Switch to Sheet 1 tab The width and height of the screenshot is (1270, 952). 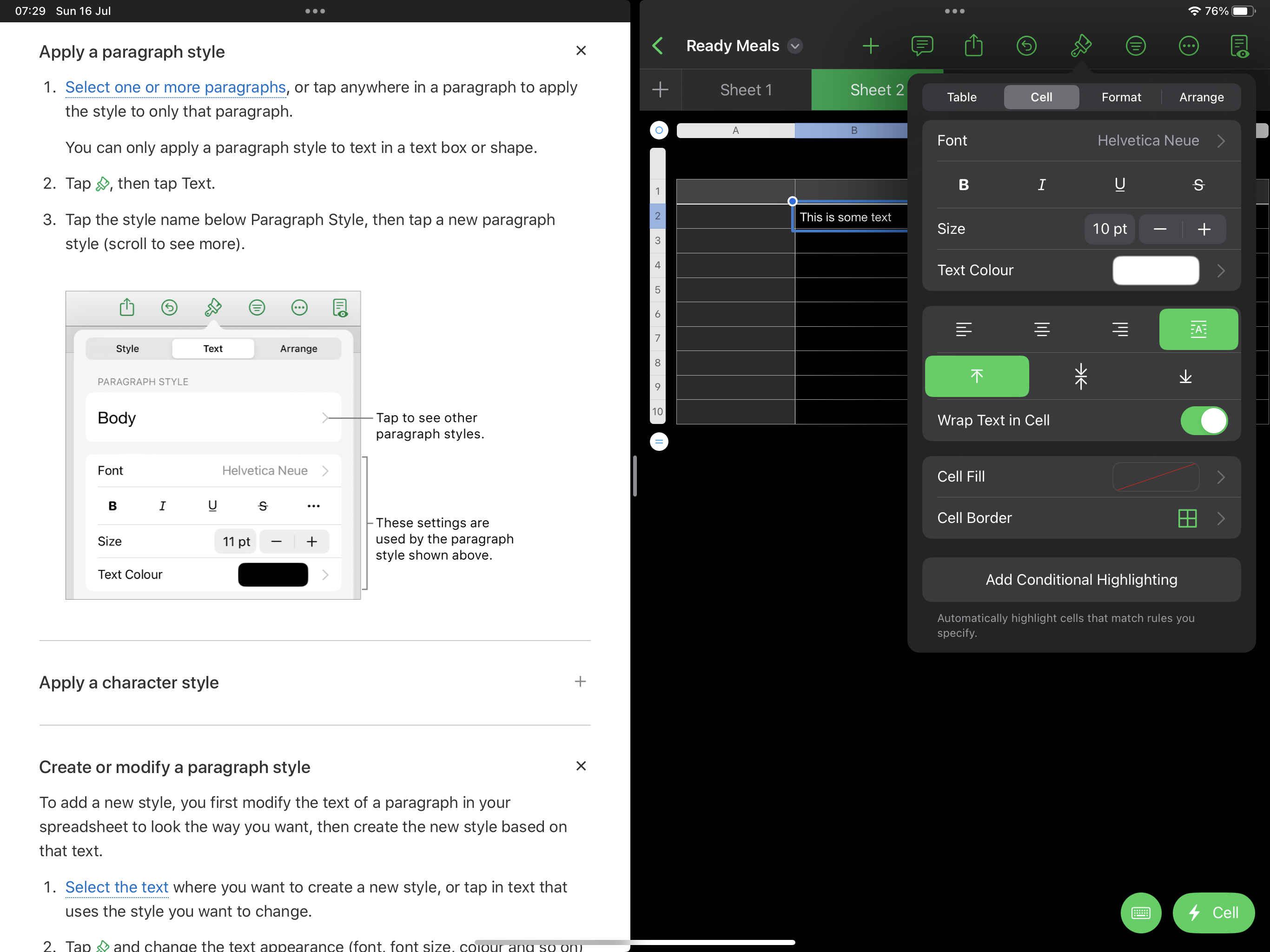(746, 90)
